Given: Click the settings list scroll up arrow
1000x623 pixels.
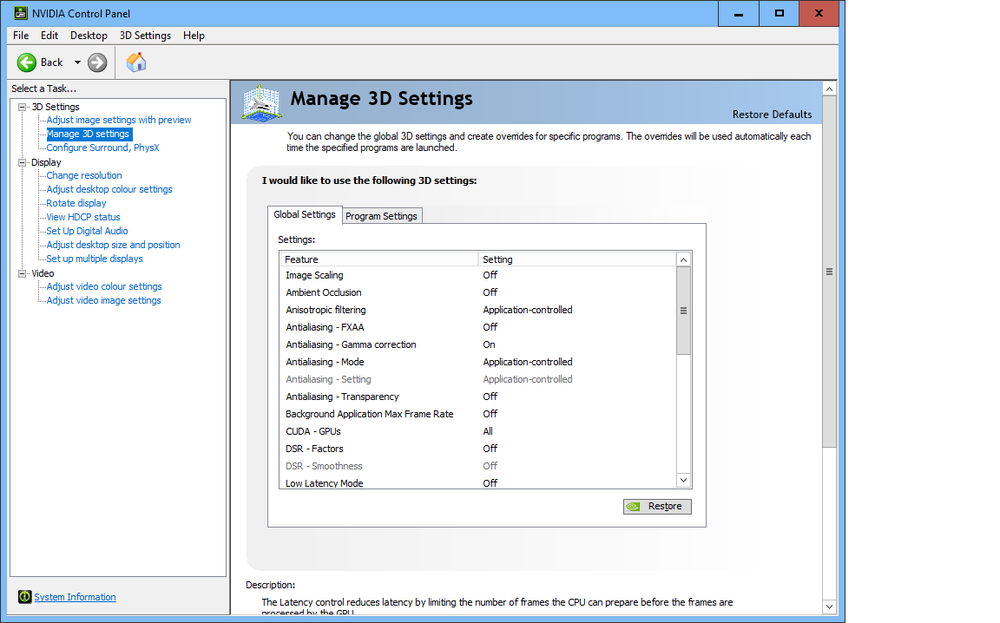Looking at the screenshot, I should tap(683, 260).
